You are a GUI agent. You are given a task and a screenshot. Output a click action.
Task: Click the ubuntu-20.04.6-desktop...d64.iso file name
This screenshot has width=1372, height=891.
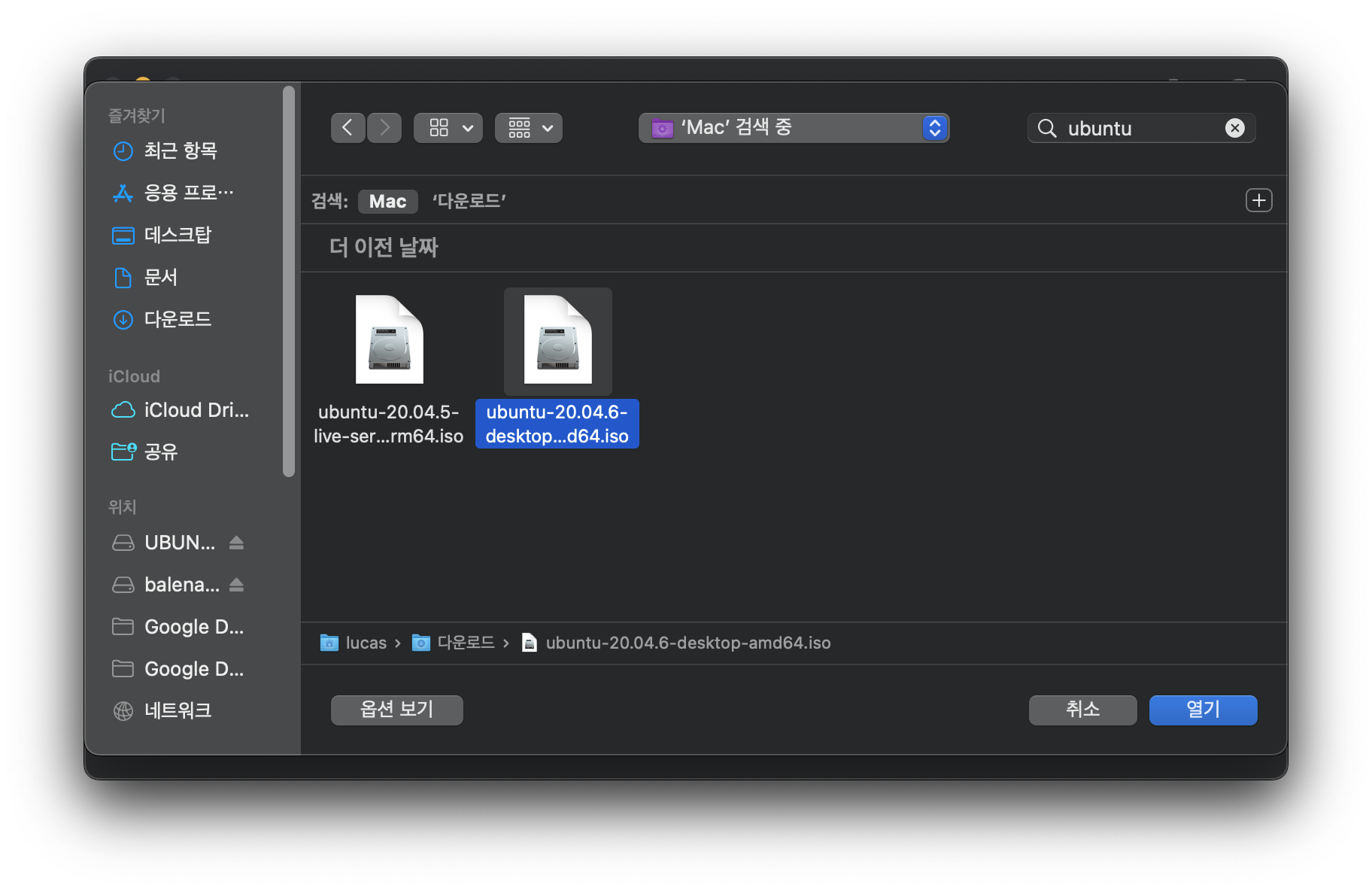(x=557, y=424)
